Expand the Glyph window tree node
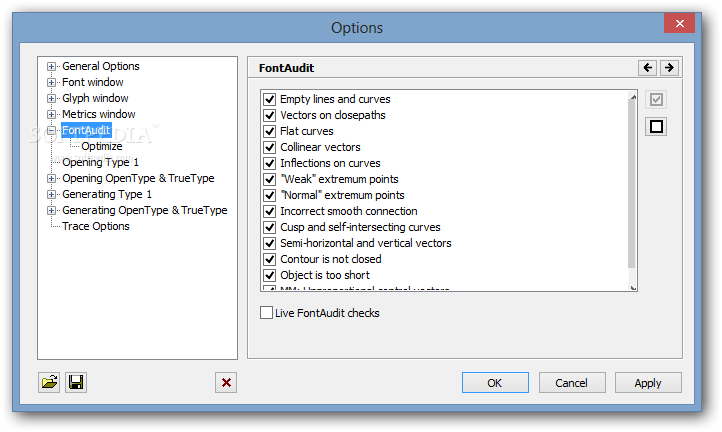722x432 pixels. (52, 99)
